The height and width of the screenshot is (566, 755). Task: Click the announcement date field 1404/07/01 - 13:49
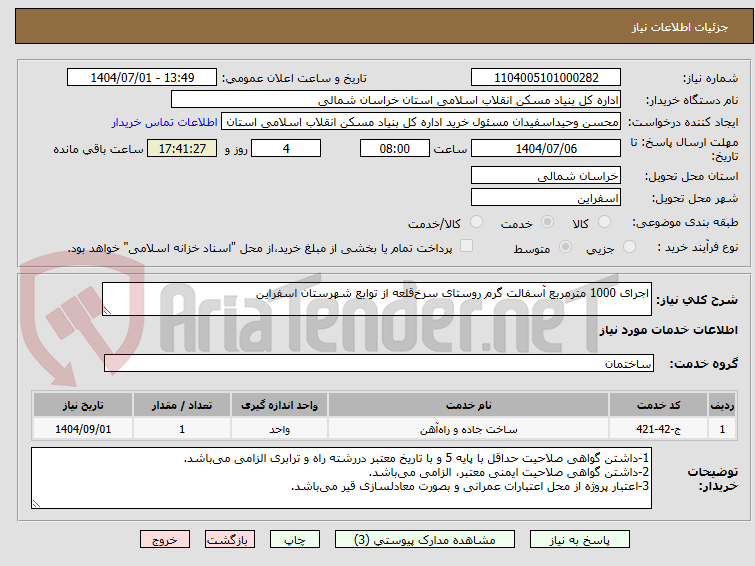[x=142, y=78]
